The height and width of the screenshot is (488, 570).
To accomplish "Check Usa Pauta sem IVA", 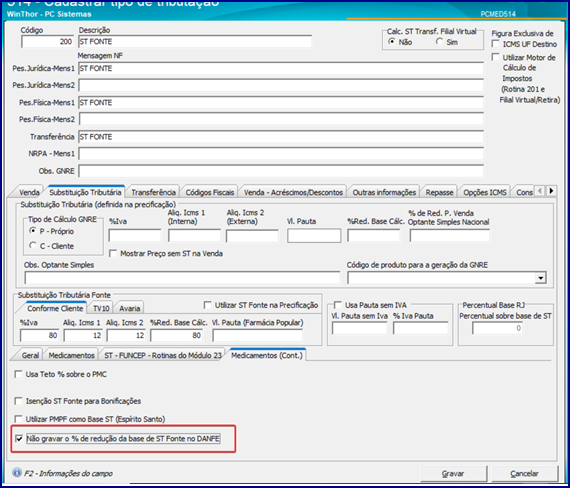I will tap(338, 305).
